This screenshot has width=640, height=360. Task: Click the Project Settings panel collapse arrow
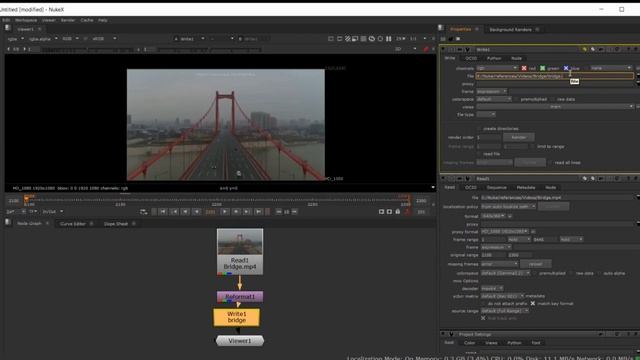coord(443,334)
